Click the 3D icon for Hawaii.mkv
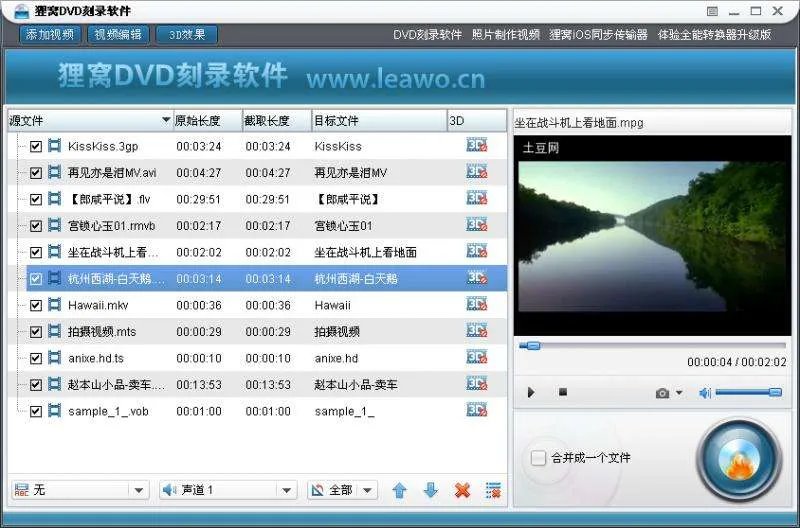The height and width of the screenshot is (528, 800). (477, 304)
